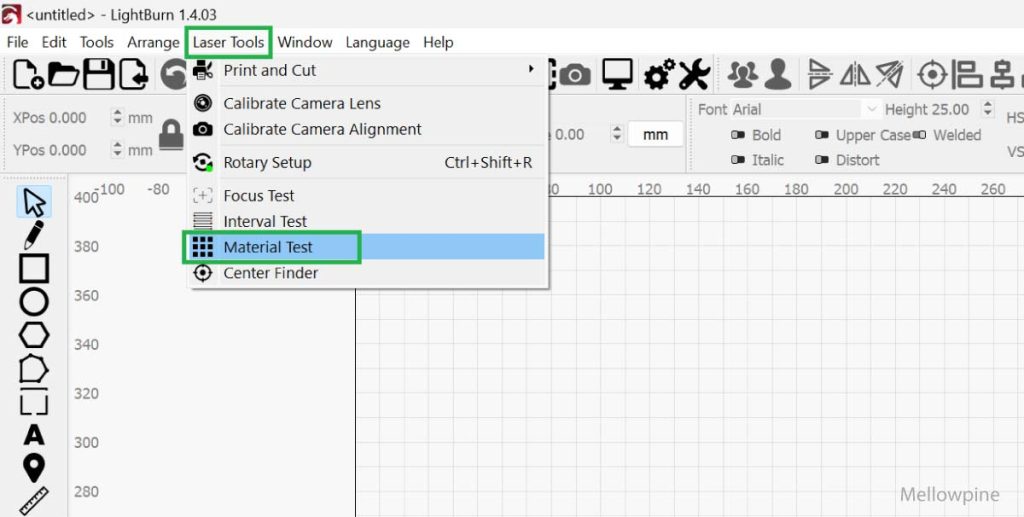Click the Align left edges icon

point(967,74)
